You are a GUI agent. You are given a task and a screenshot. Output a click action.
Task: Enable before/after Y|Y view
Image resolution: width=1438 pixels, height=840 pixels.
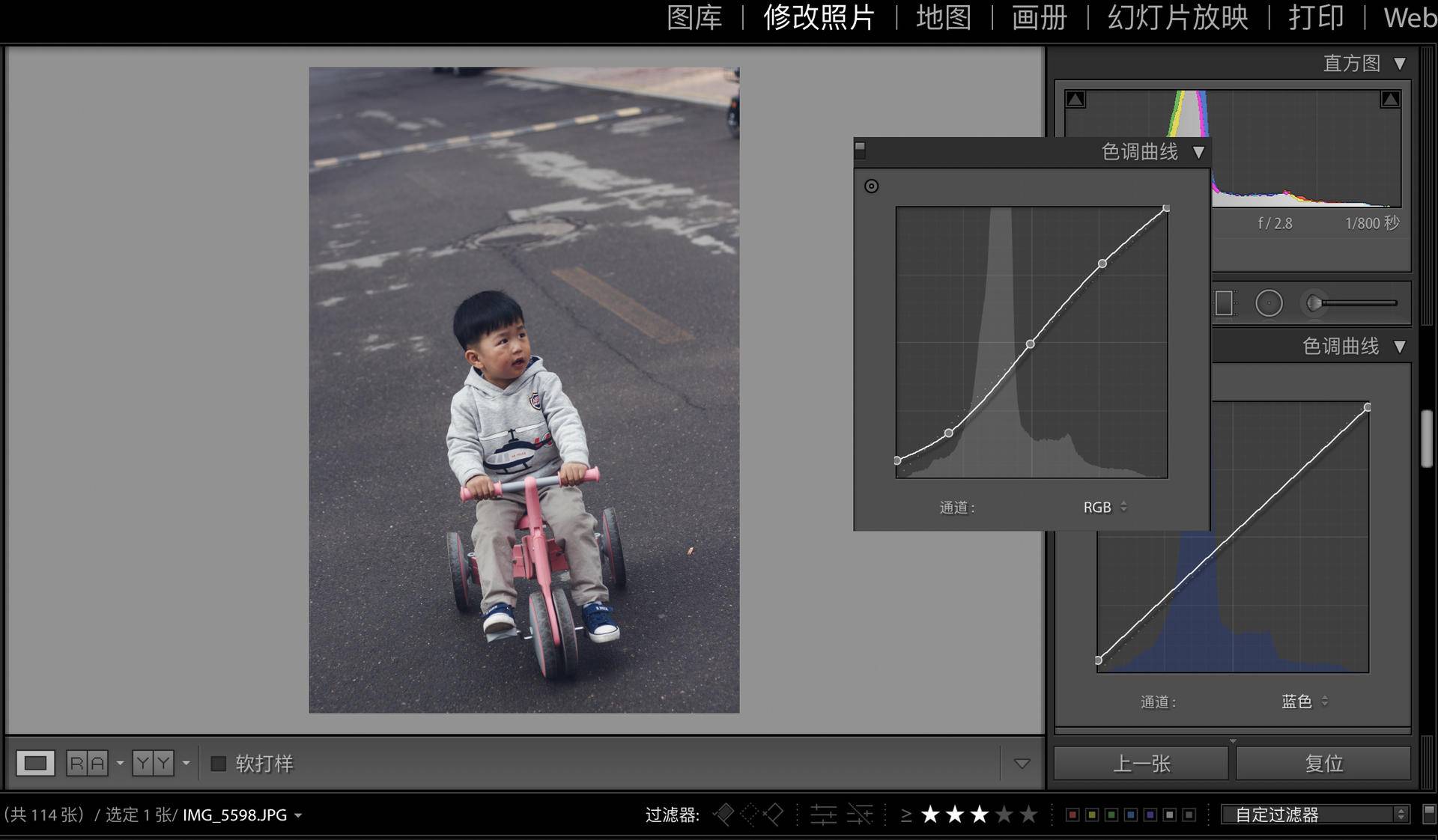[x=153, y=764]
